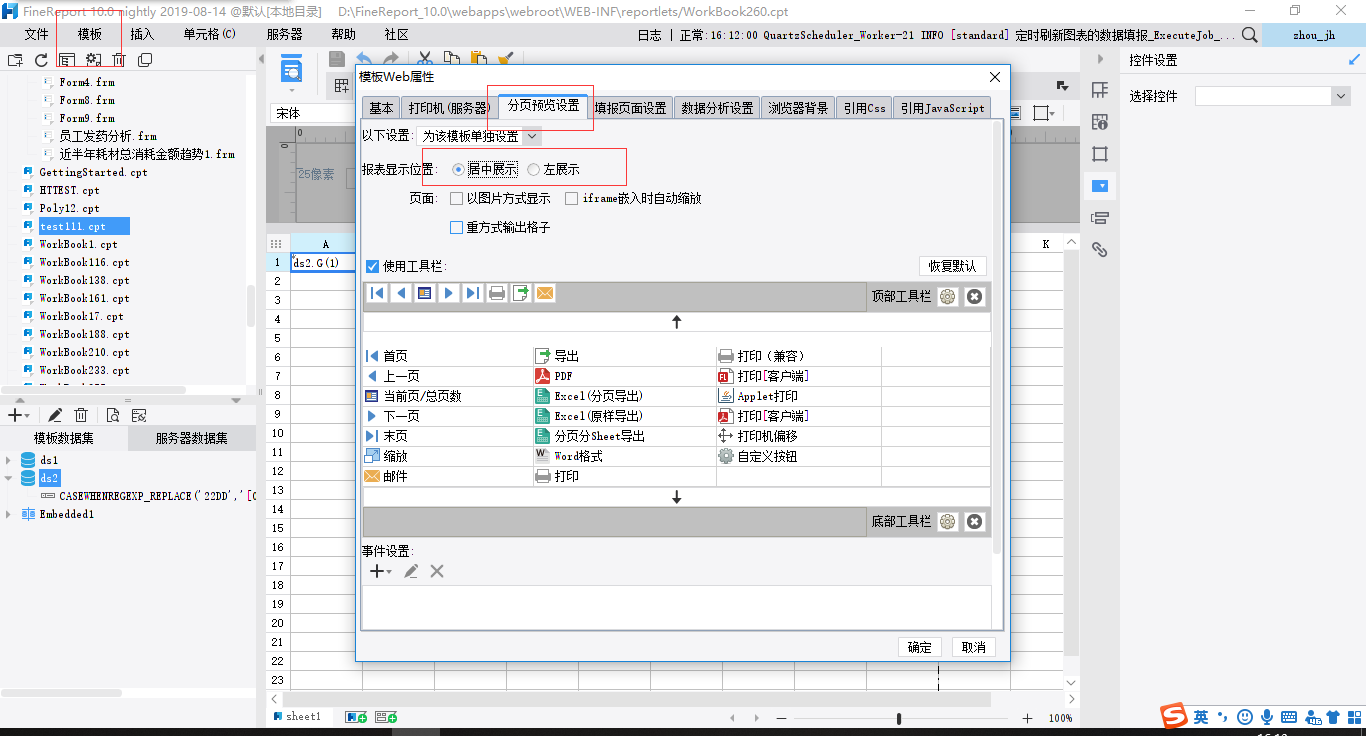
Task: Open the 打印机(服务器) tab
Action: (x=447, y=108)
